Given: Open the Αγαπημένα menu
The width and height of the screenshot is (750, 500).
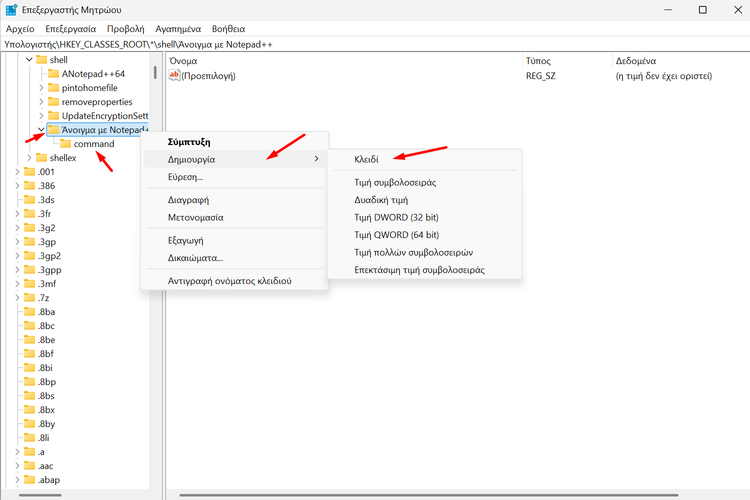Looking at the screenshot, I should coord(177,29).
